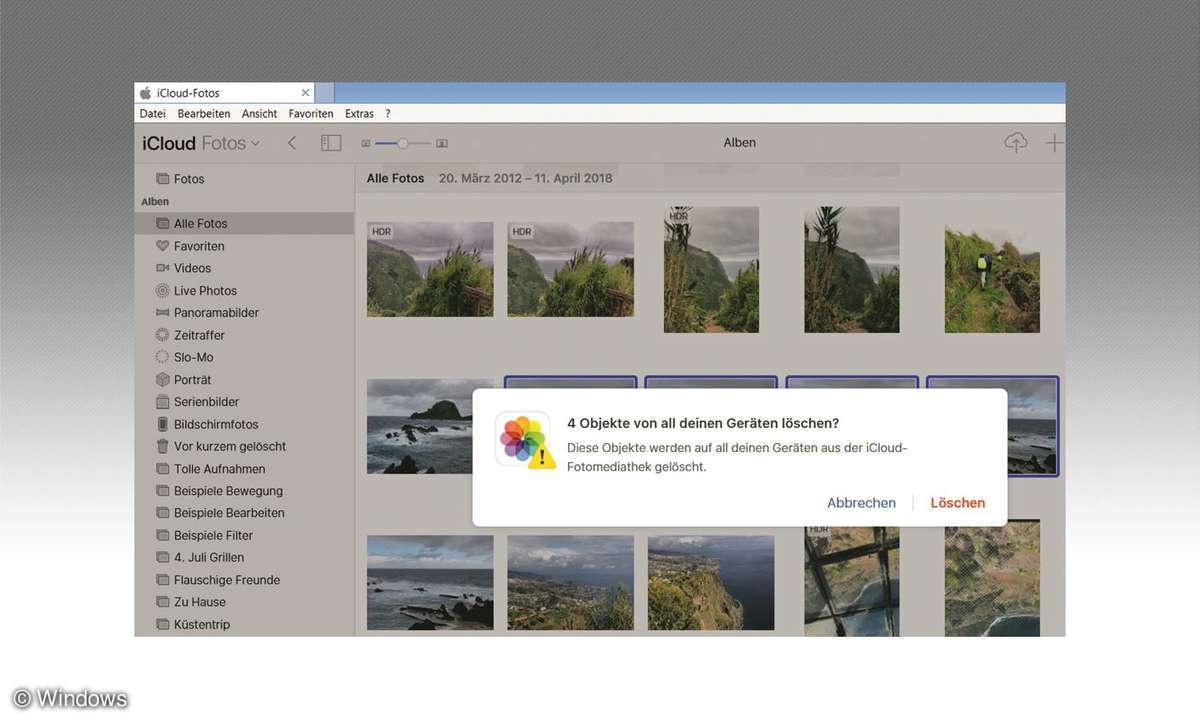Open the Bearbeiten menu
The width and height of the screenshot is (1200, 720).
(x=204, y=114)
